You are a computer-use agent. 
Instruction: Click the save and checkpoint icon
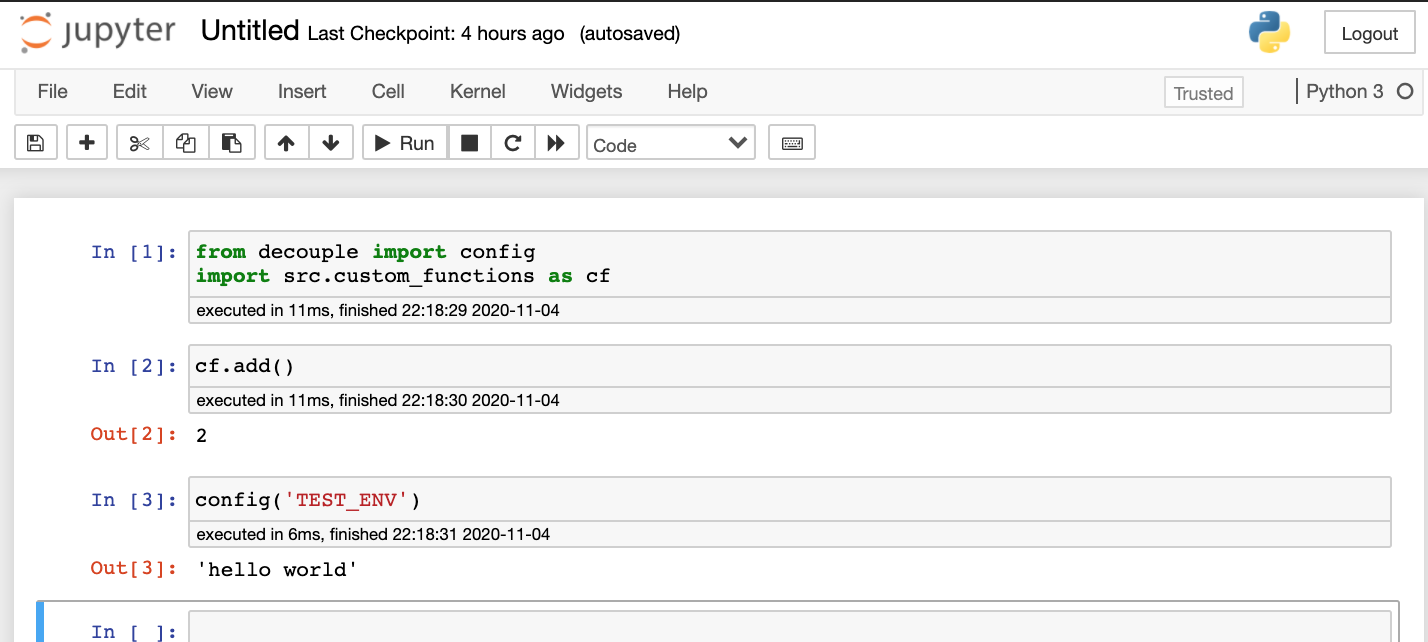coord(36,143)
